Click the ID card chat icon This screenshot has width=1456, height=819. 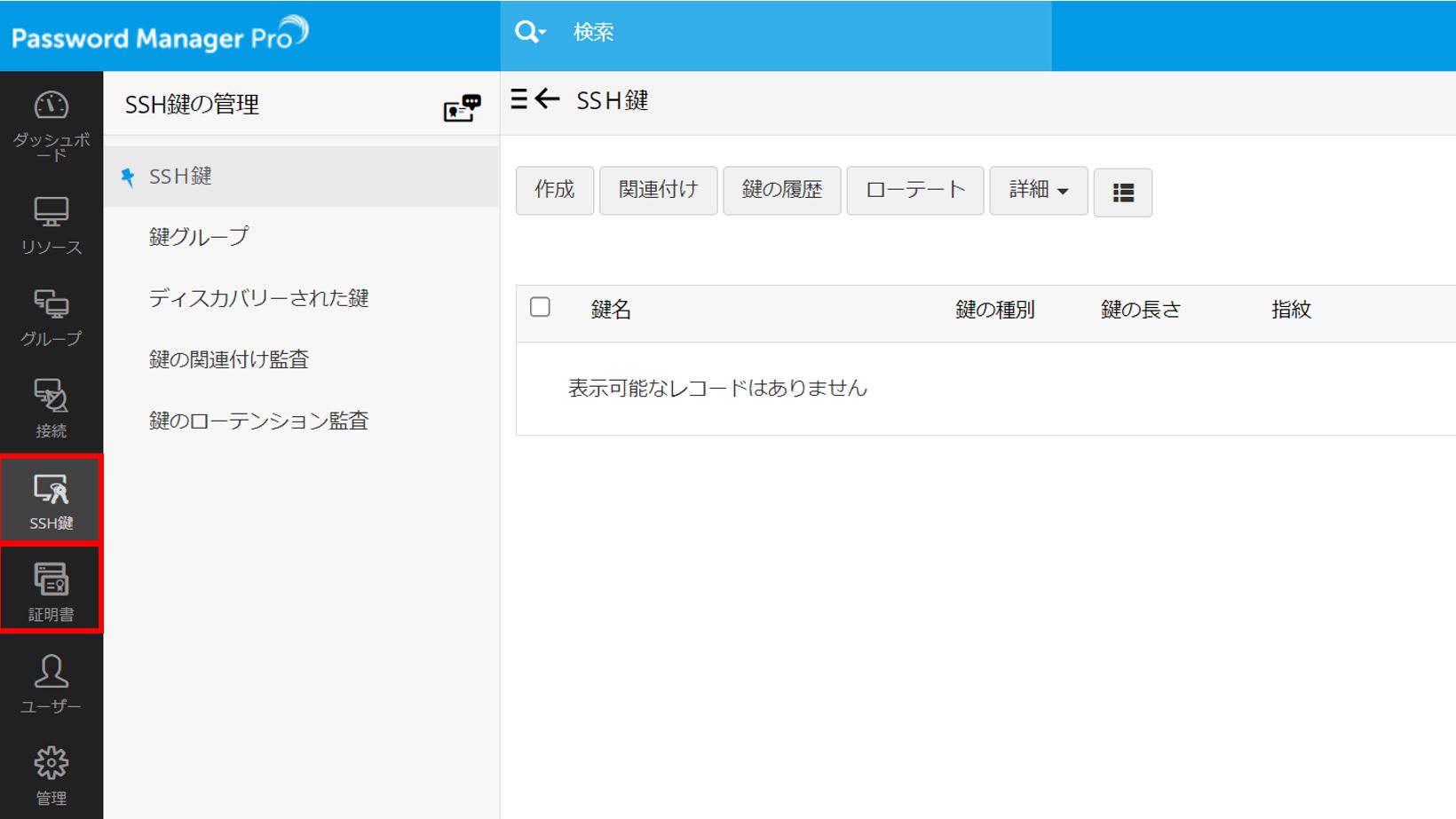point(462,107)
